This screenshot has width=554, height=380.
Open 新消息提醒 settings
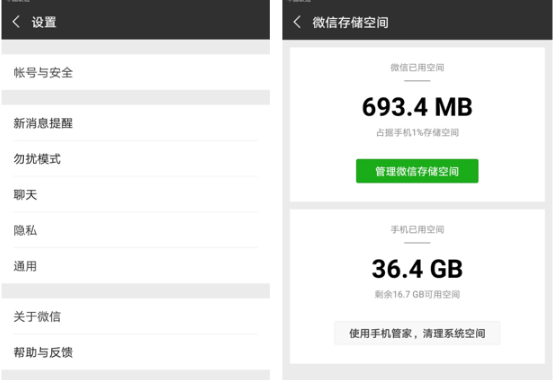[136, 123]
